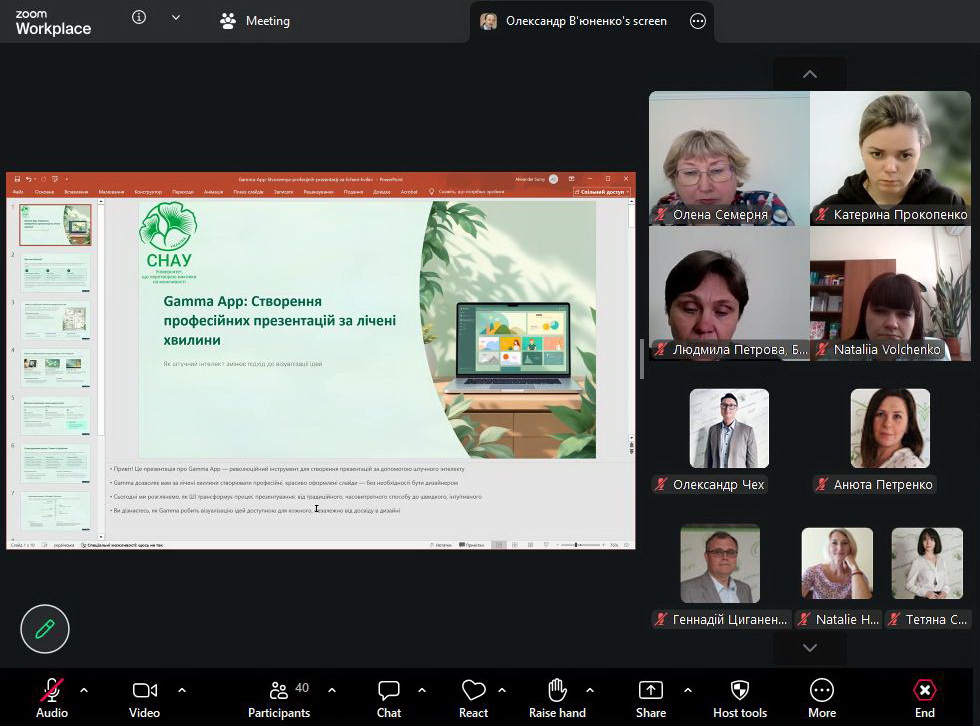The width and height of the screenshot is (980, 726).
Task: Click the Raise hand icon
Action: 557,691
